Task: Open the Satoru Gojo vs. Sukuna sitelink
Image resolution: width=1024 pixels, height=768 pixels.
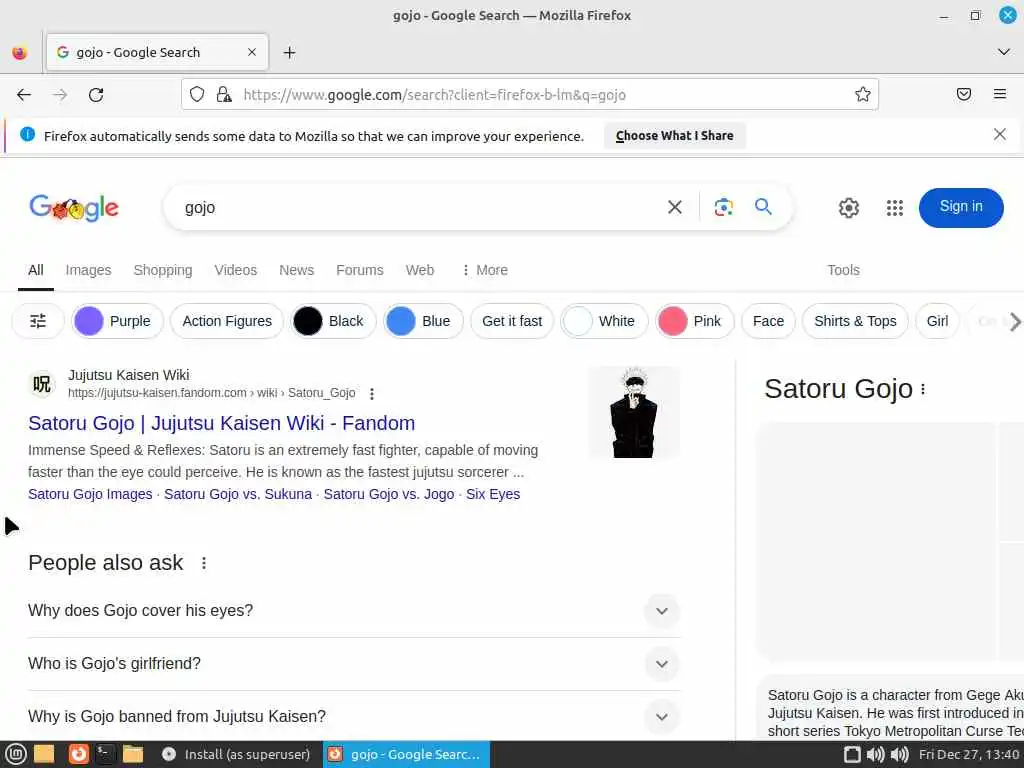Action: [x=238, y=494]
